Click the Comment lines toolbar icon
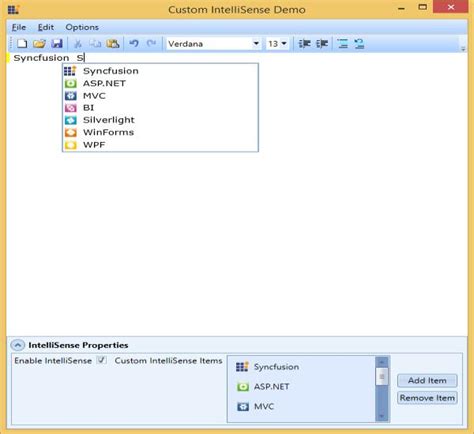 [x=342, y=44]
